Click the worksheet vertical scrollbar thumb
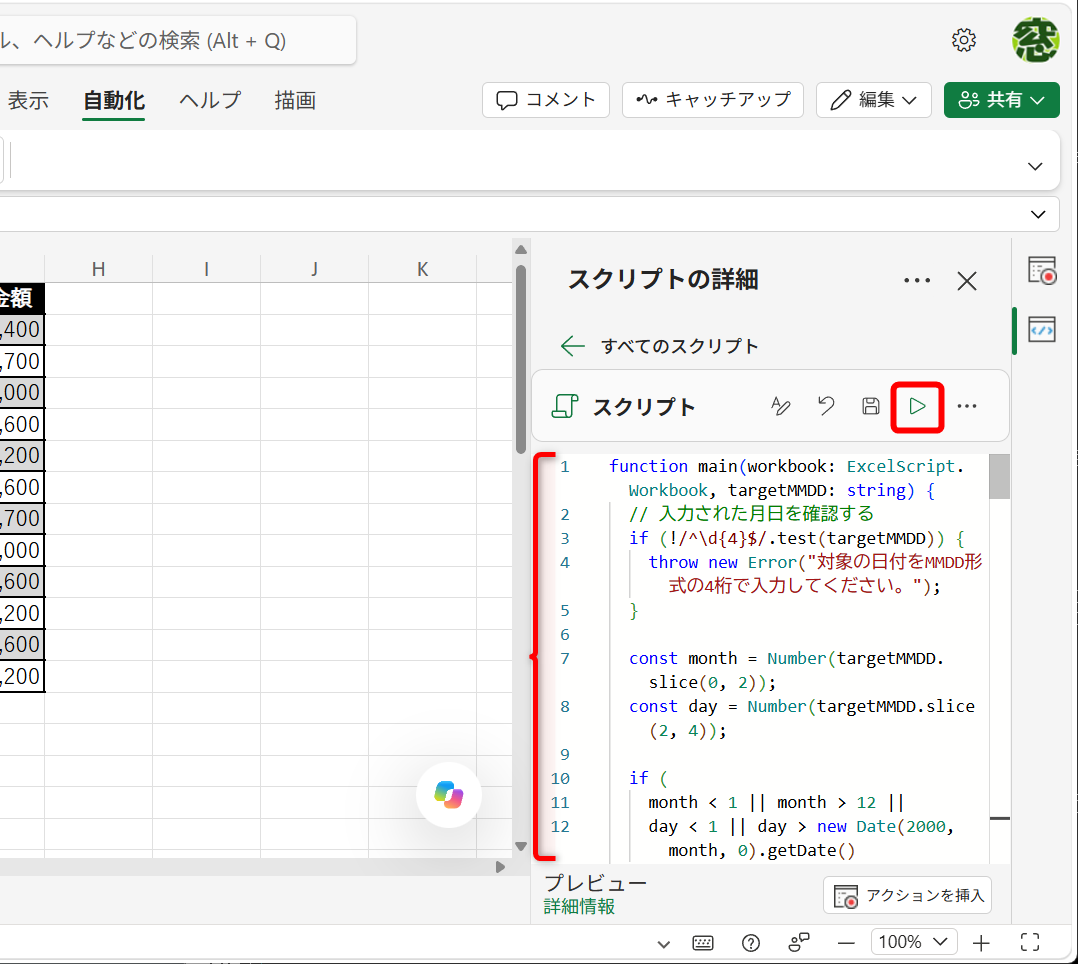 click(x=520, y=359)
